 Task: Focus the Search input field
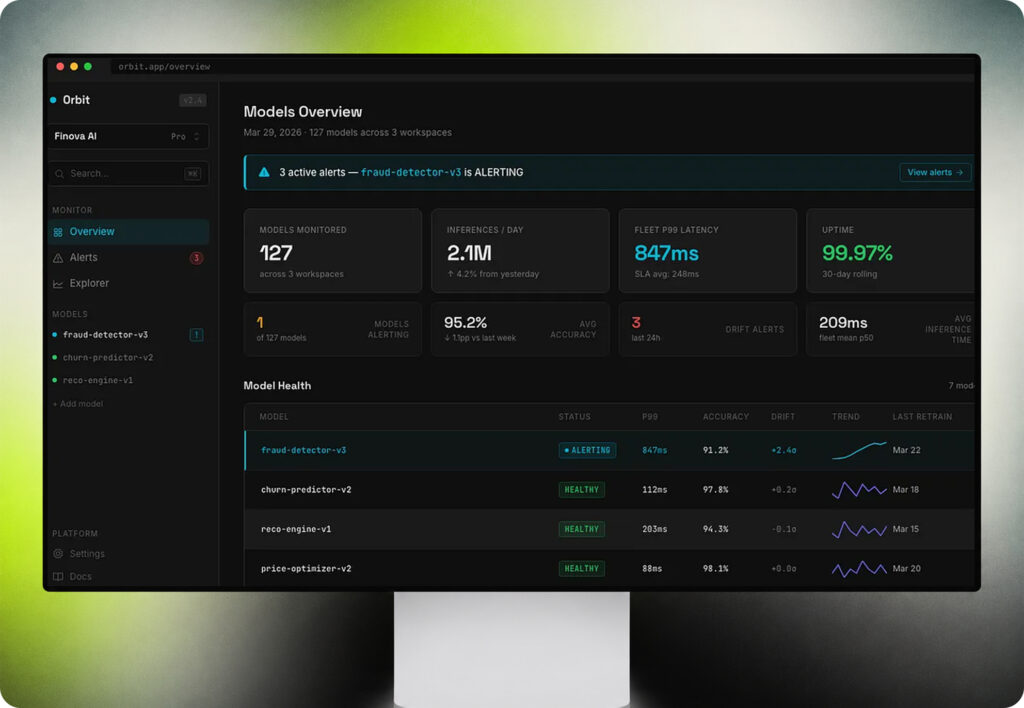[129, 174]
